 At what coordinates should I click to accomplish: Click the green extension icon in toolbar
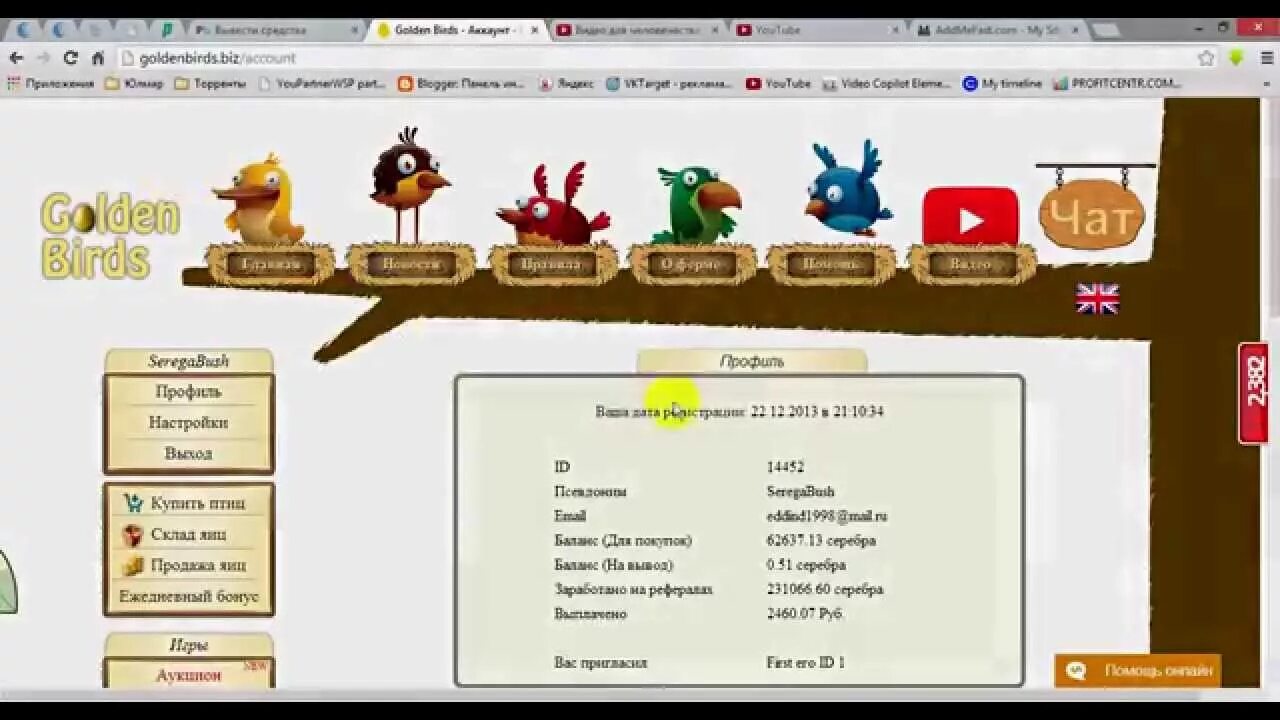click(1236, 58)
